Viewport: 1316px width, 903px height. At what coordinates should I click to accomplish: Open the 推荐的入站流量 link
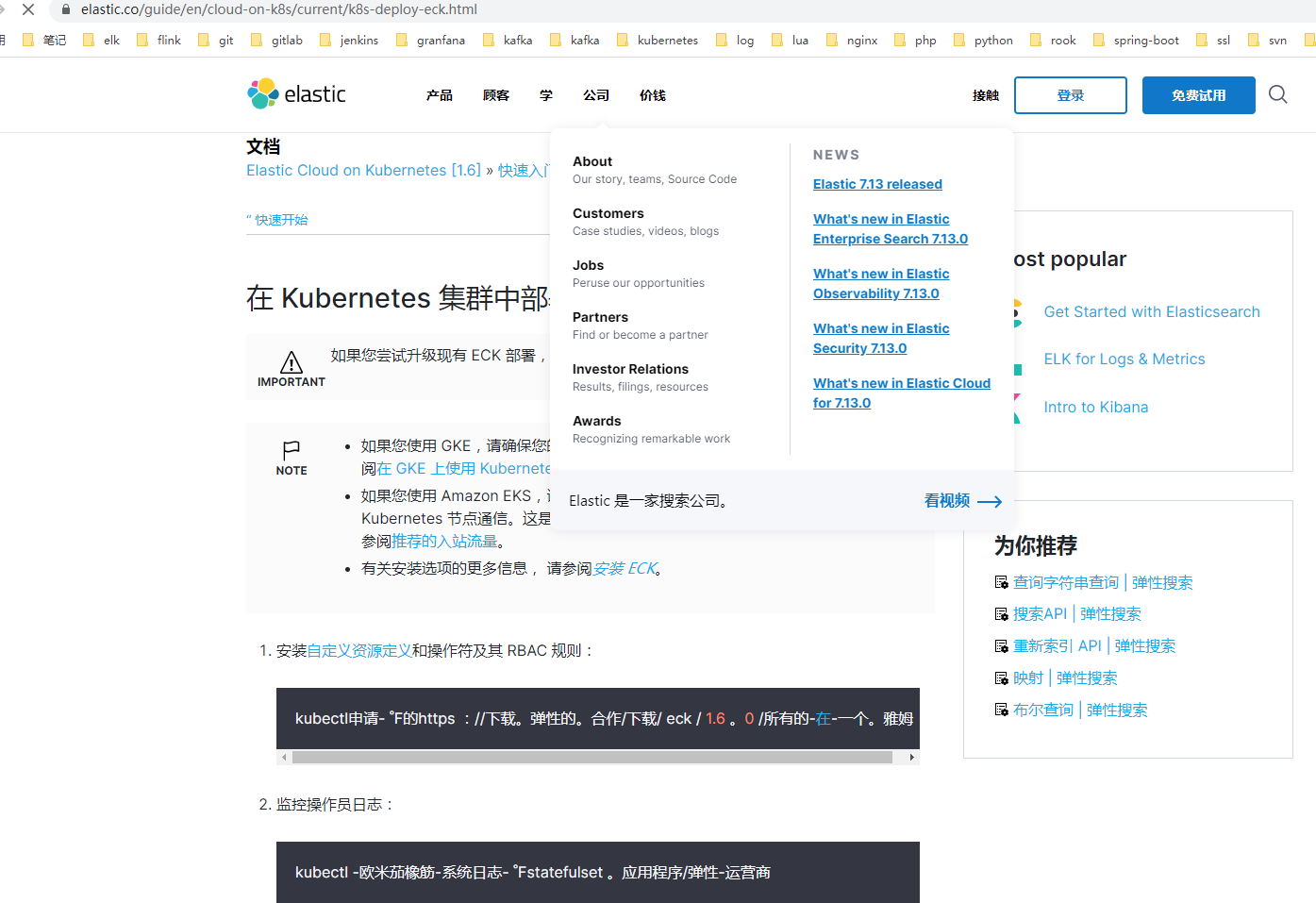point(444,542)
